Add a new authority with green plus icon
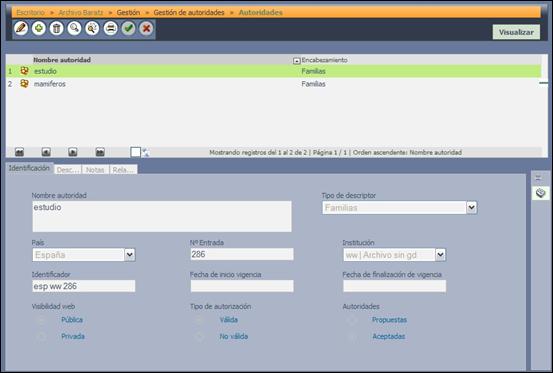This screenshot has width=553, height=373. click(39, 28)
